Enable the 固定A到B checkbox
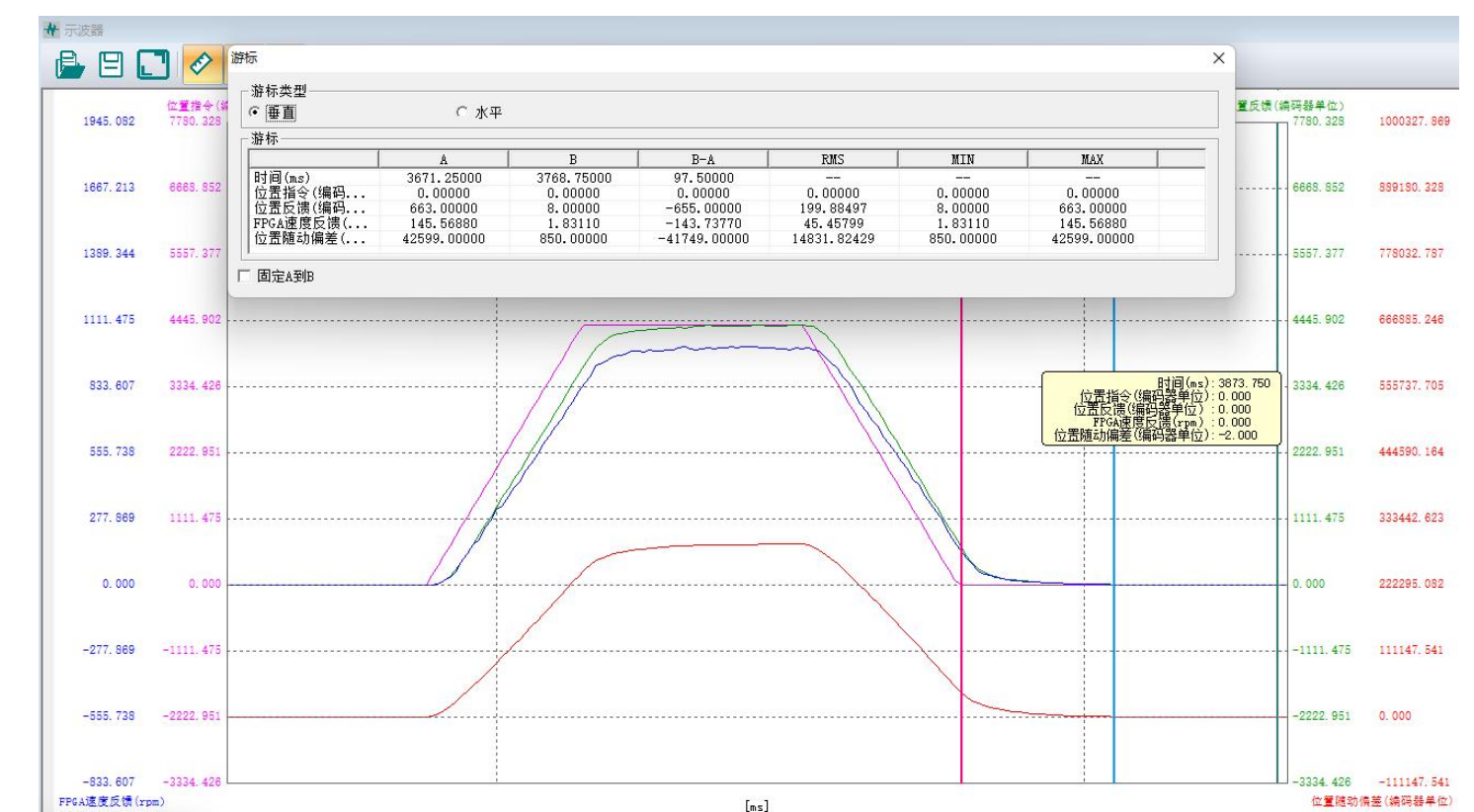Screen dimensions: 1474x812 tap(245, 277)
